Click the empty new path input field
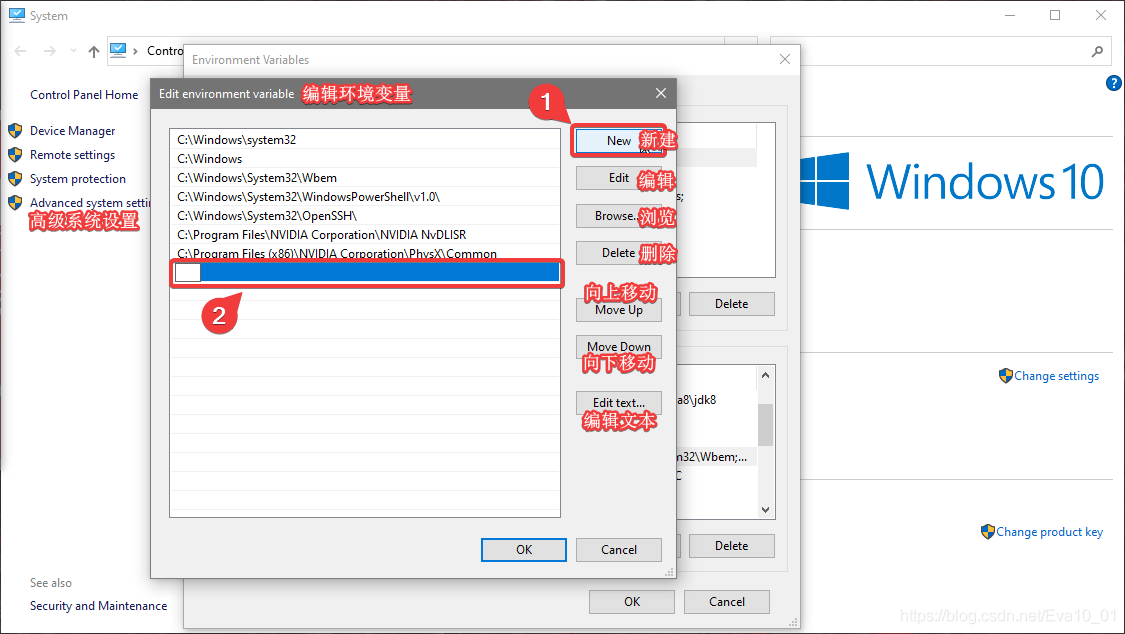 pos(188,273)
